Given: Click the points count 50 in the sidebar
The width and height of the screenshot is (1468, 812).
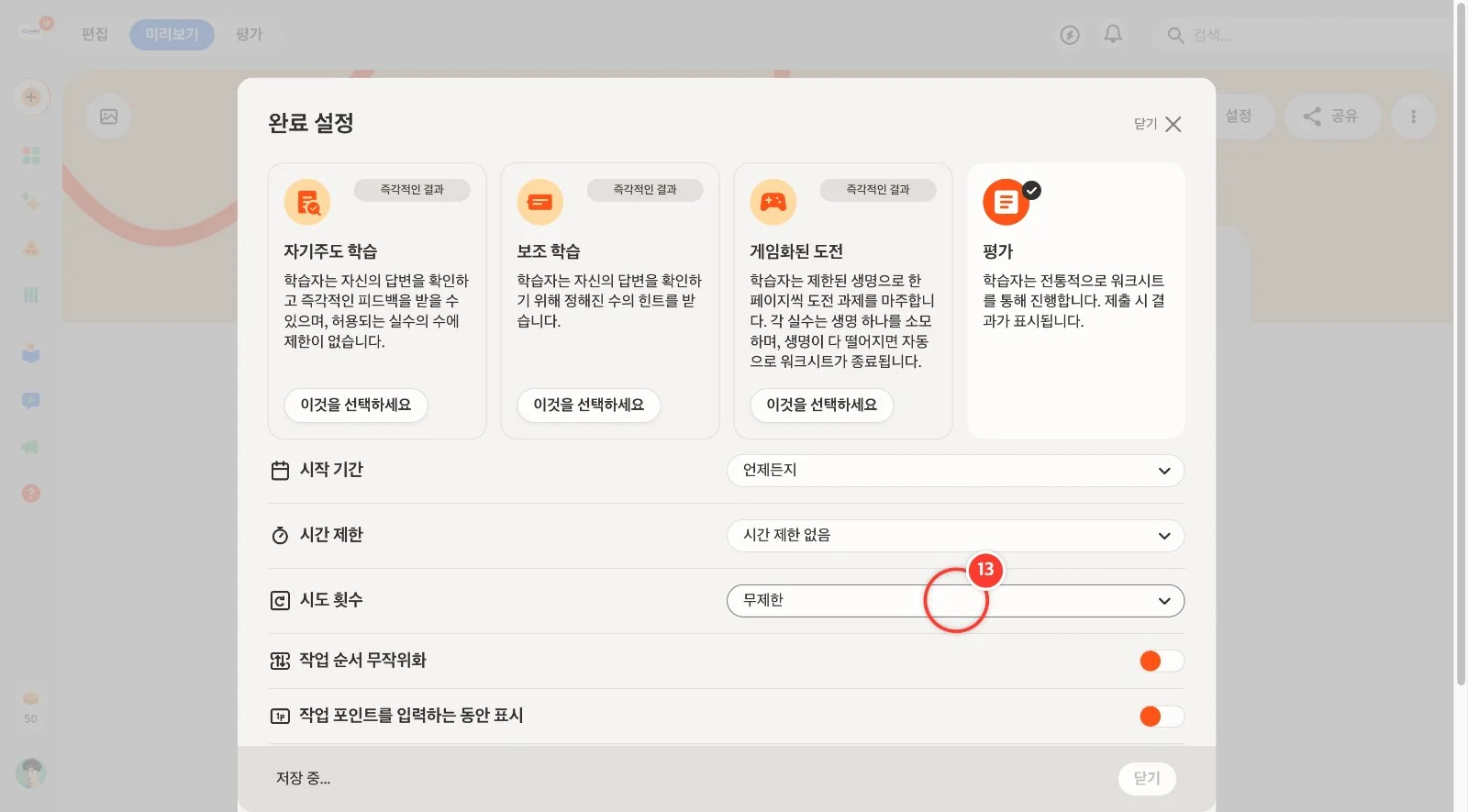Looking at the screenshot, I should [x=31, y=719].
